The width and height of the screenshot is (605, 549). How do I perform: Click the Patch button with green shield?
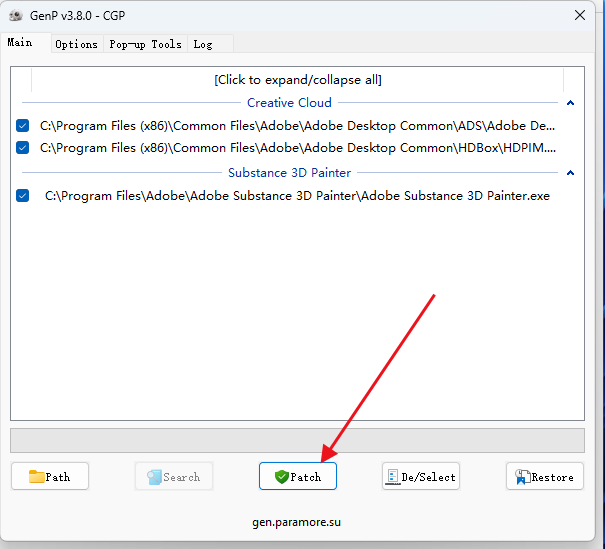(x=297, y=476)
